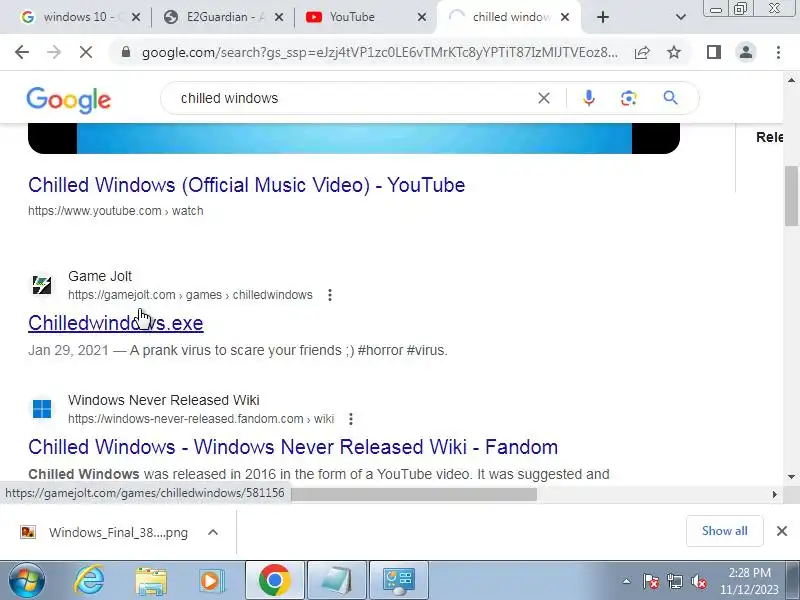Open more options for the Game Jolt result

(330, 295)
